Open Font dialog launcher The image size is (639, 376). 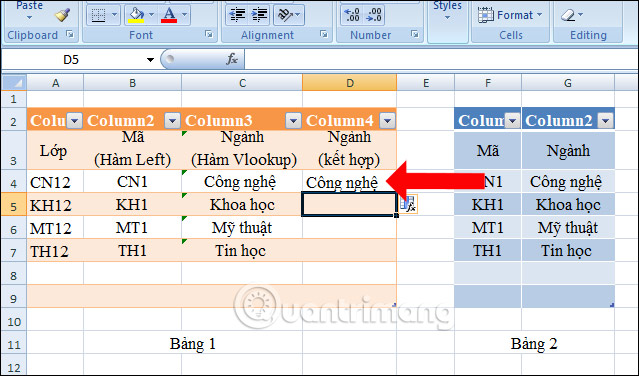209,35
